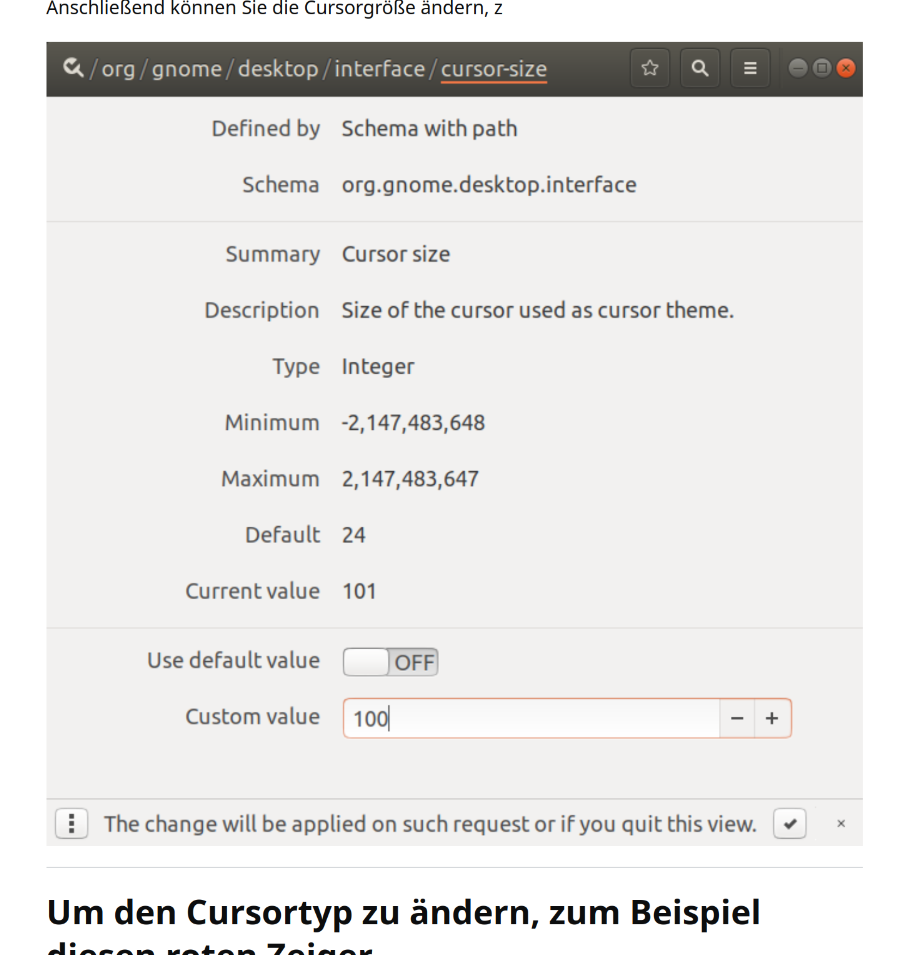Open the search magnifier button

tap(700, 68)
